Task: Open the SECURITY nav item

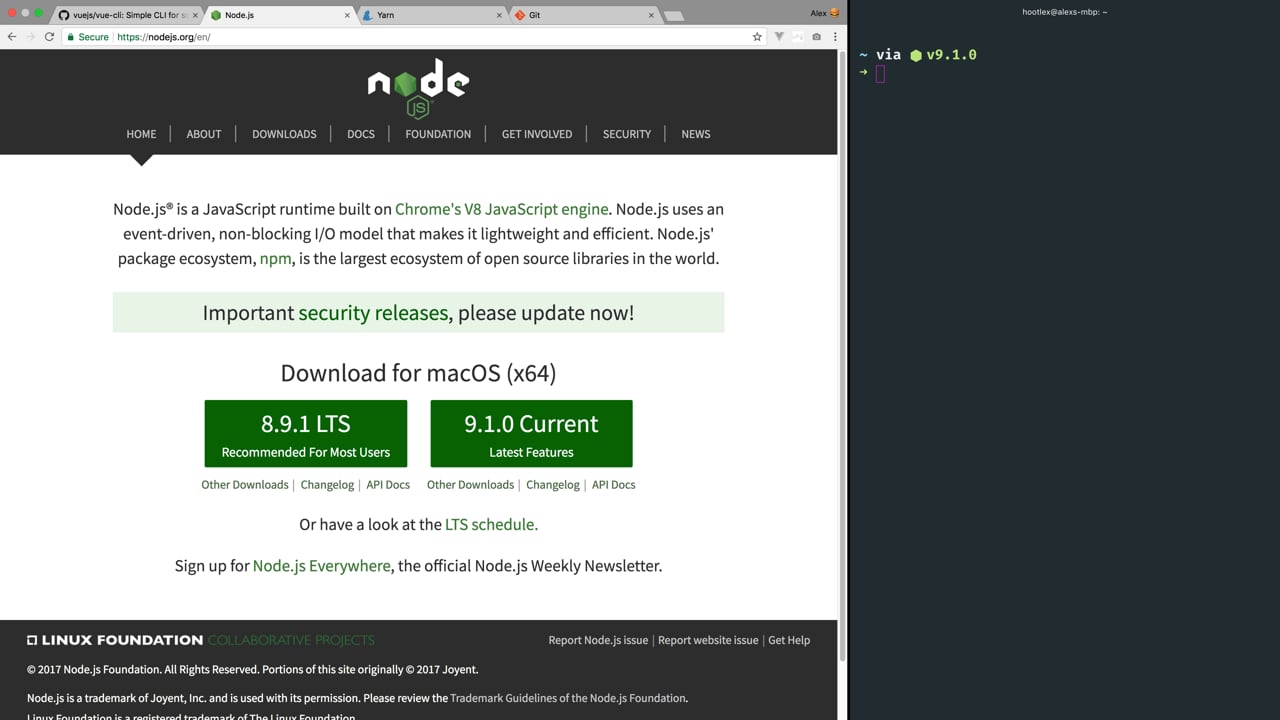Action: point(627,134)
